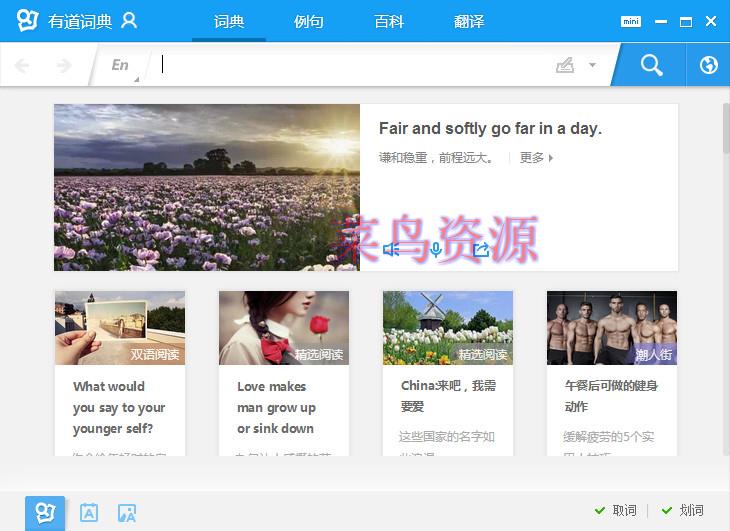
Task: Open article China来吧，我需要爱
Action: point(448,396)
